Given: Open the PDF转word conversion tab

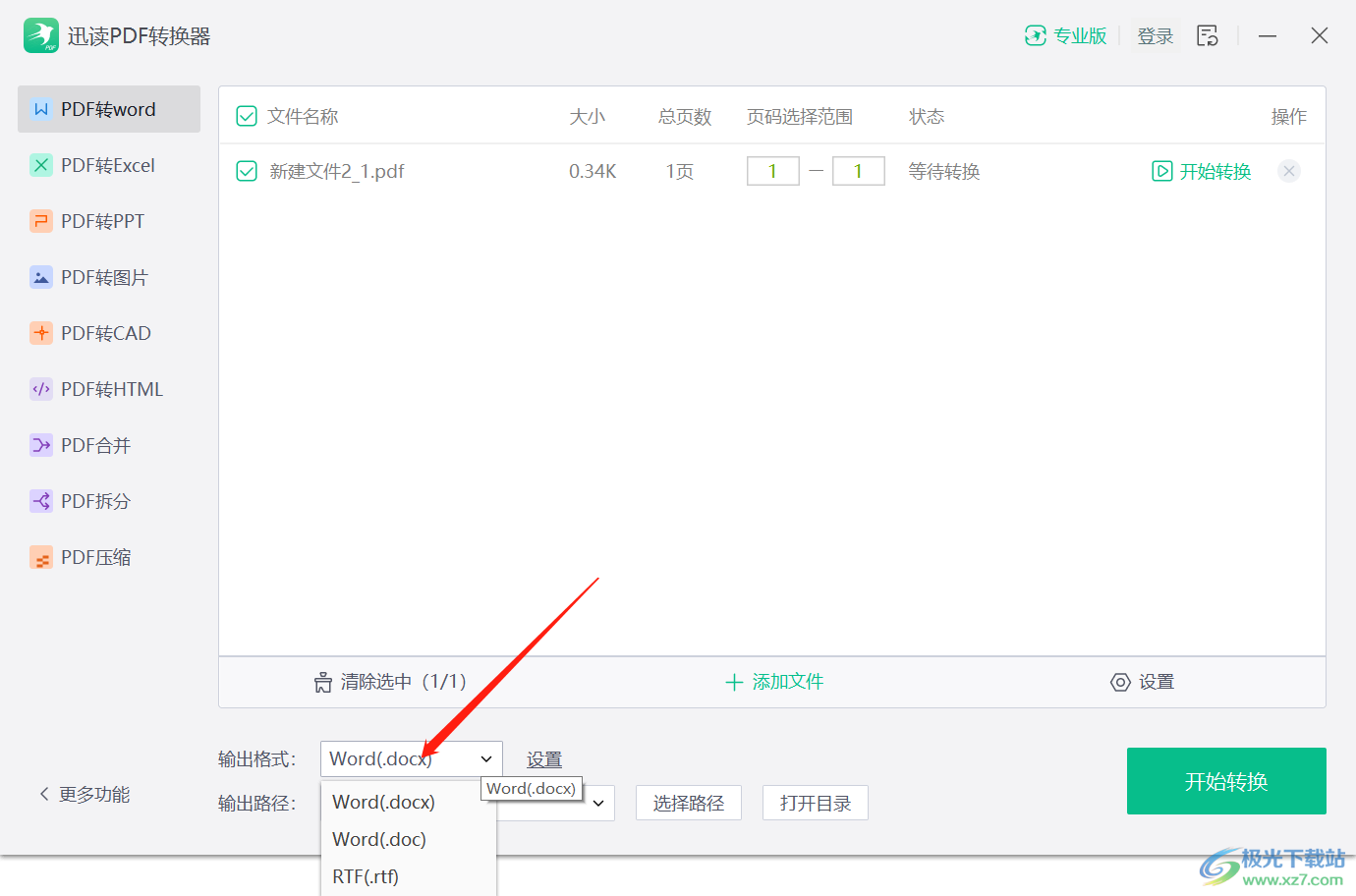Looking at the screenshot, I should click(109, 109).
